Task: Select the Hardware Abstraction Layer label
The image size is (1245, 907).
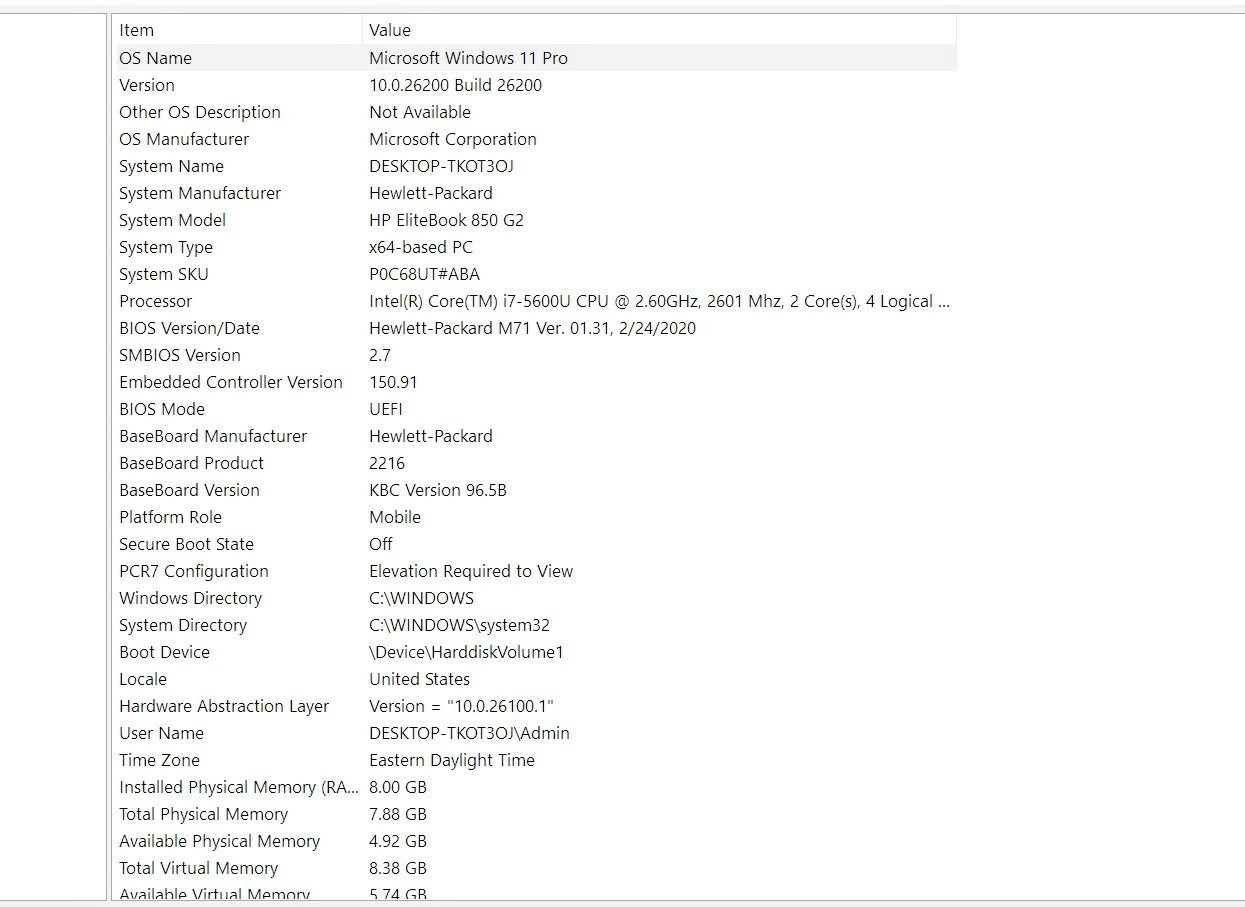Action: [224, 706]
